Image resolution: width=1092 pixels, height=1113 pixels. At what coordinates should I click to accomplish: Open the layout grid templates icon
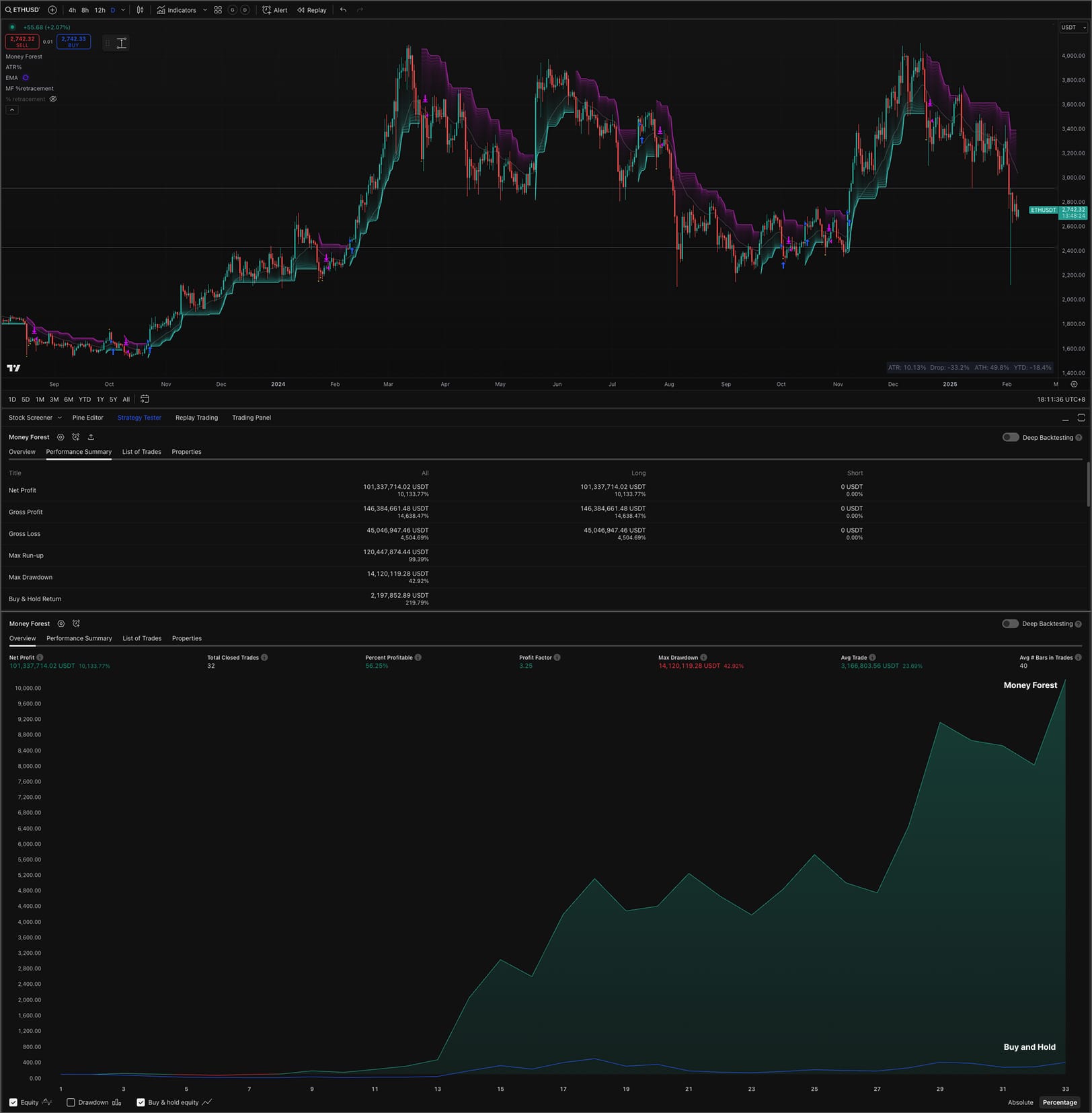coord(218,10)
